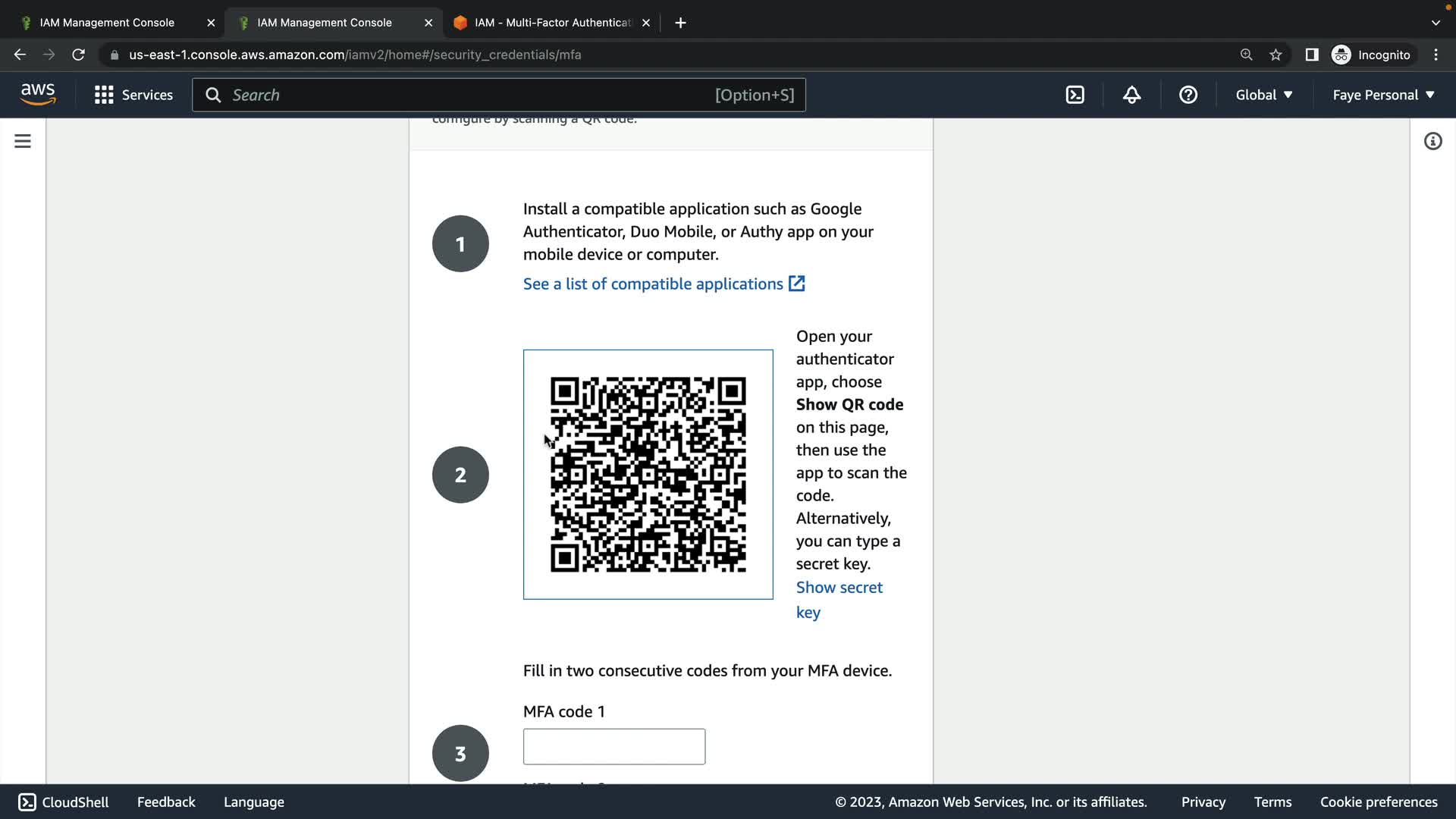Switch to the first IAM Management Console tab
The height and width of the screenshot is (819, 1456).
pyautogui.click(x=107, y=23)
